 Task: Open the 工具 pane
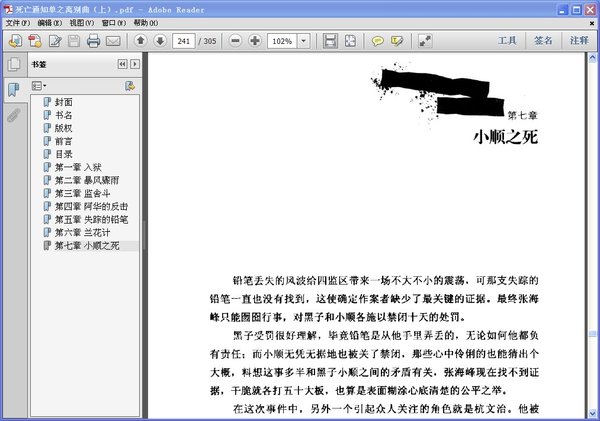(x=507, y=41)
